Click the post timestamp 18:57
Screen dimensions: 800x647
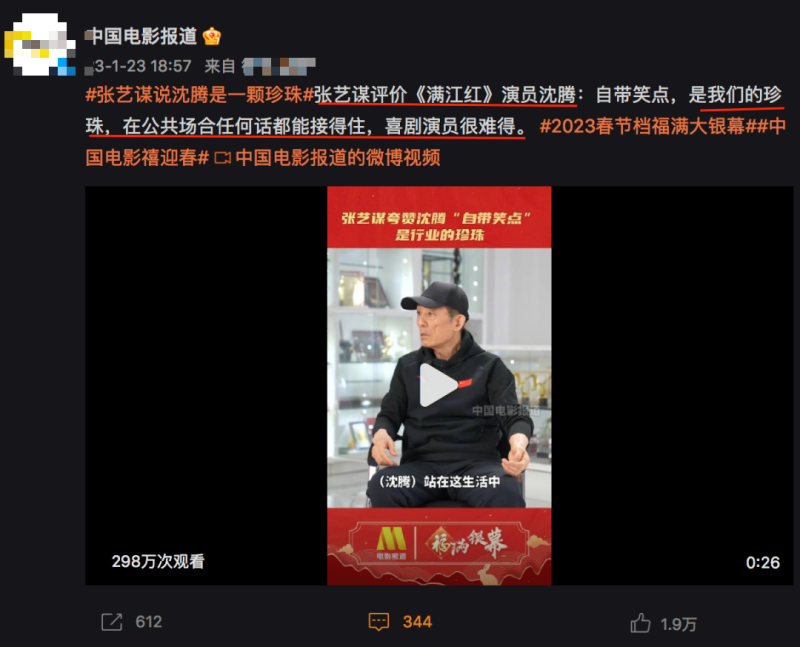pos(171,66)
